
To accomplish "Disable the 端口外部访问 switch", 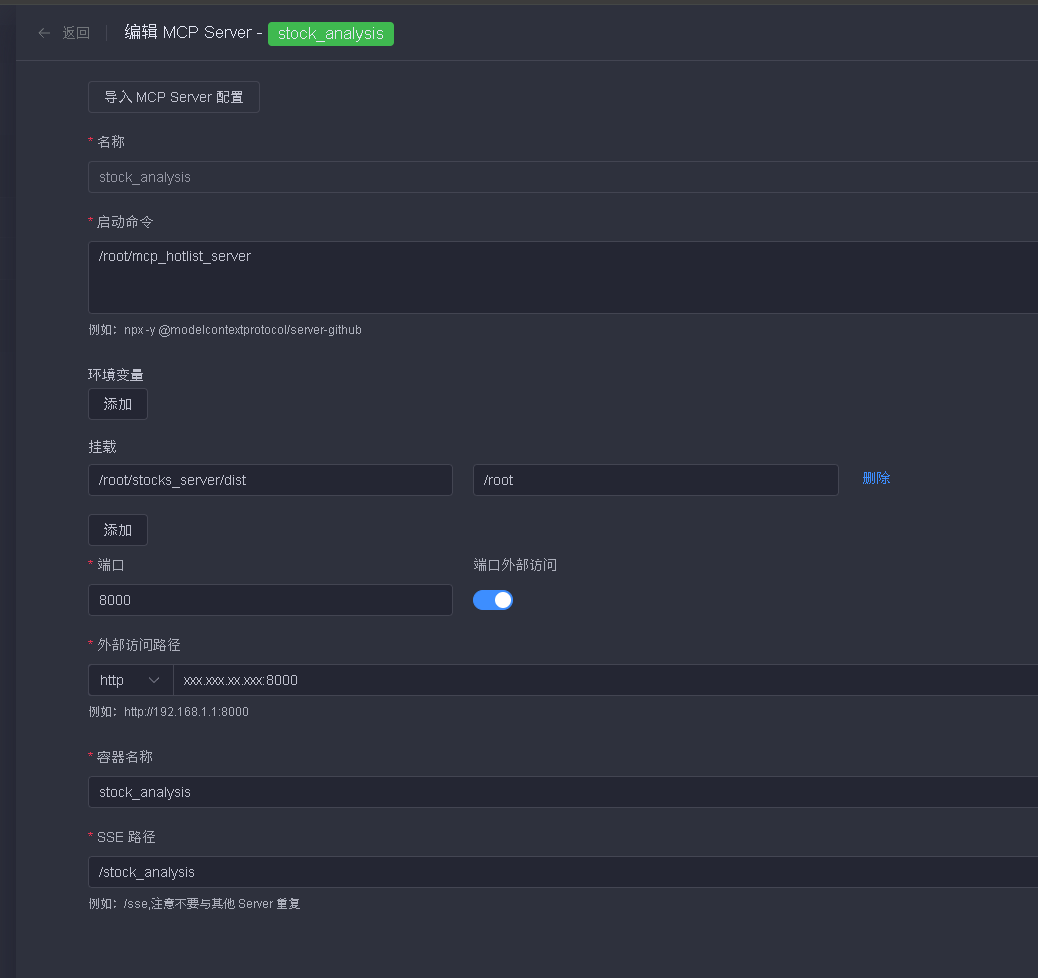I will click(493, 600).
